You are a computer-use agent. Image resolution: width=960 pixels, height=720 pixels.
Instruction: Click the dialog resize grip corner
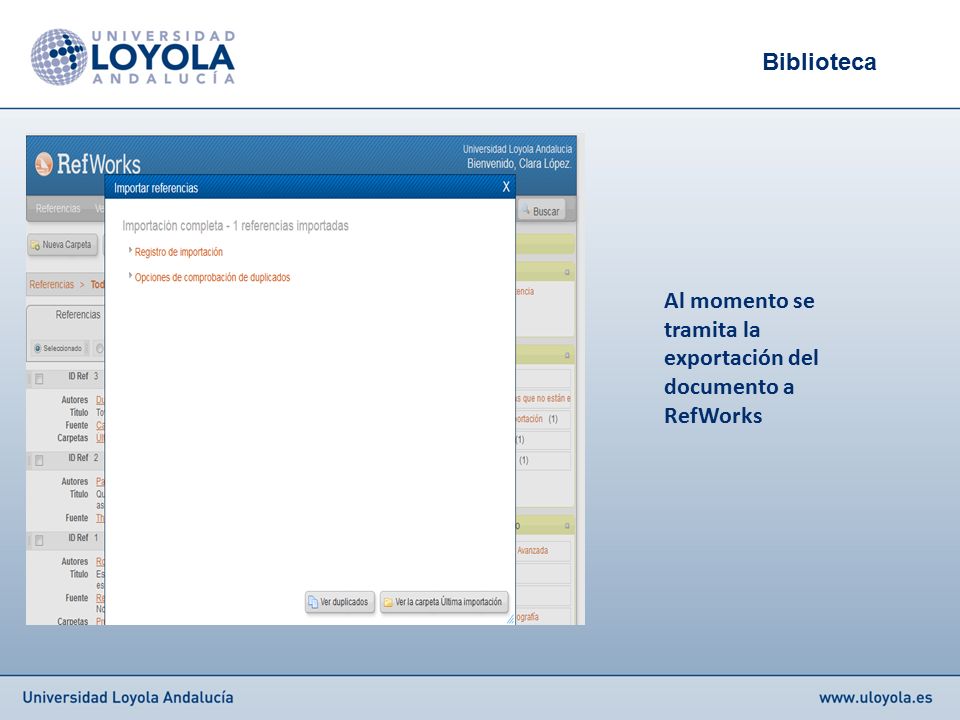(x=511, y=620)
